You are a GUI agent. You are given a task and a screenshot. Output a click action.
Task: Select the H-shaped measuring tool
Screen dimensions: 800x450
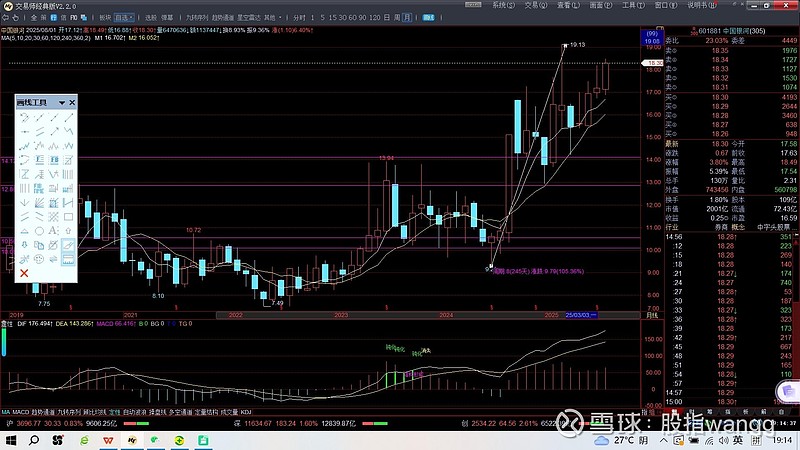click(68, 203)
